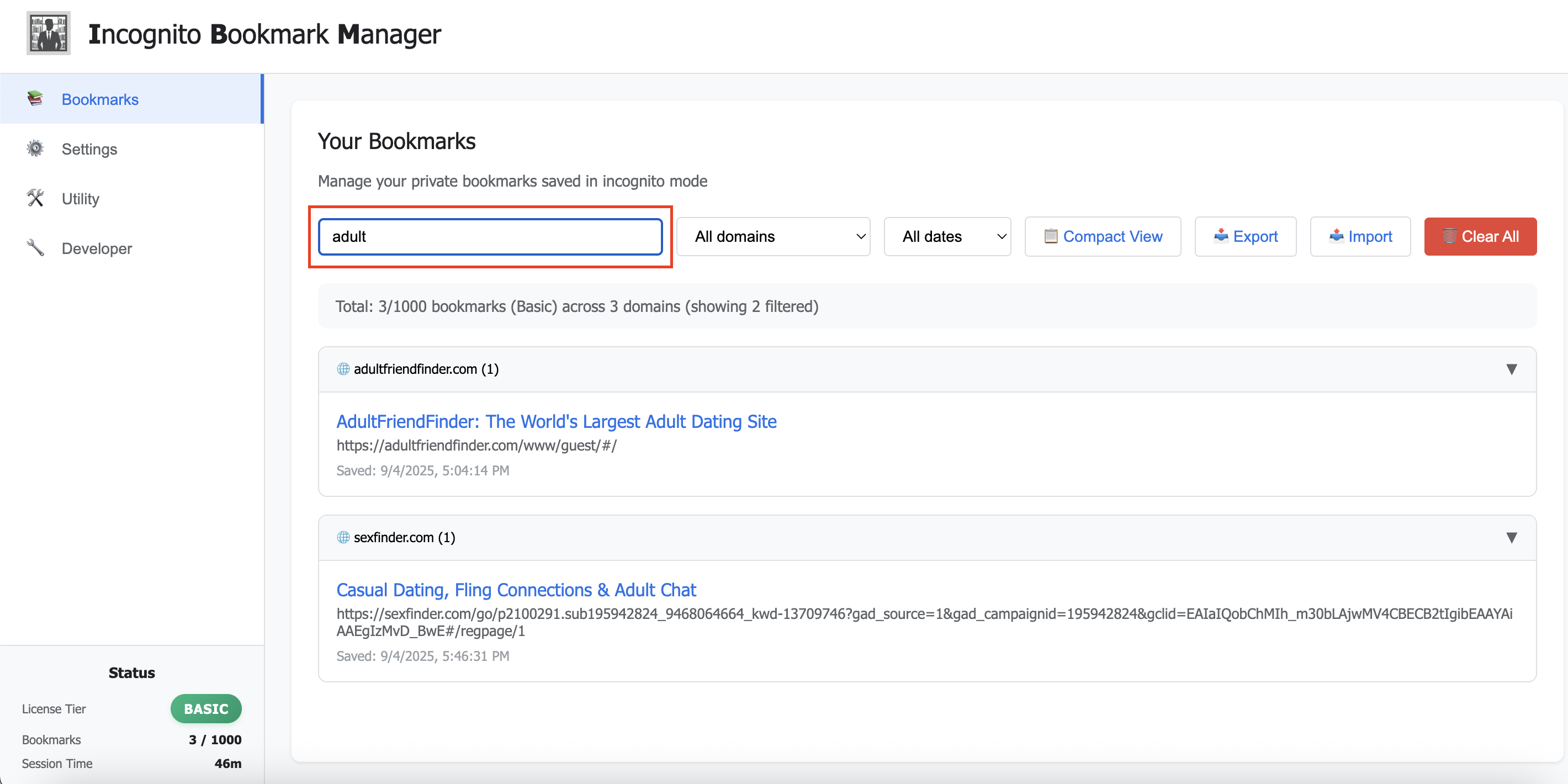The image size is (1568, 784).
Task: Click the BASIC license tier badge
Action: click(206, 708)
